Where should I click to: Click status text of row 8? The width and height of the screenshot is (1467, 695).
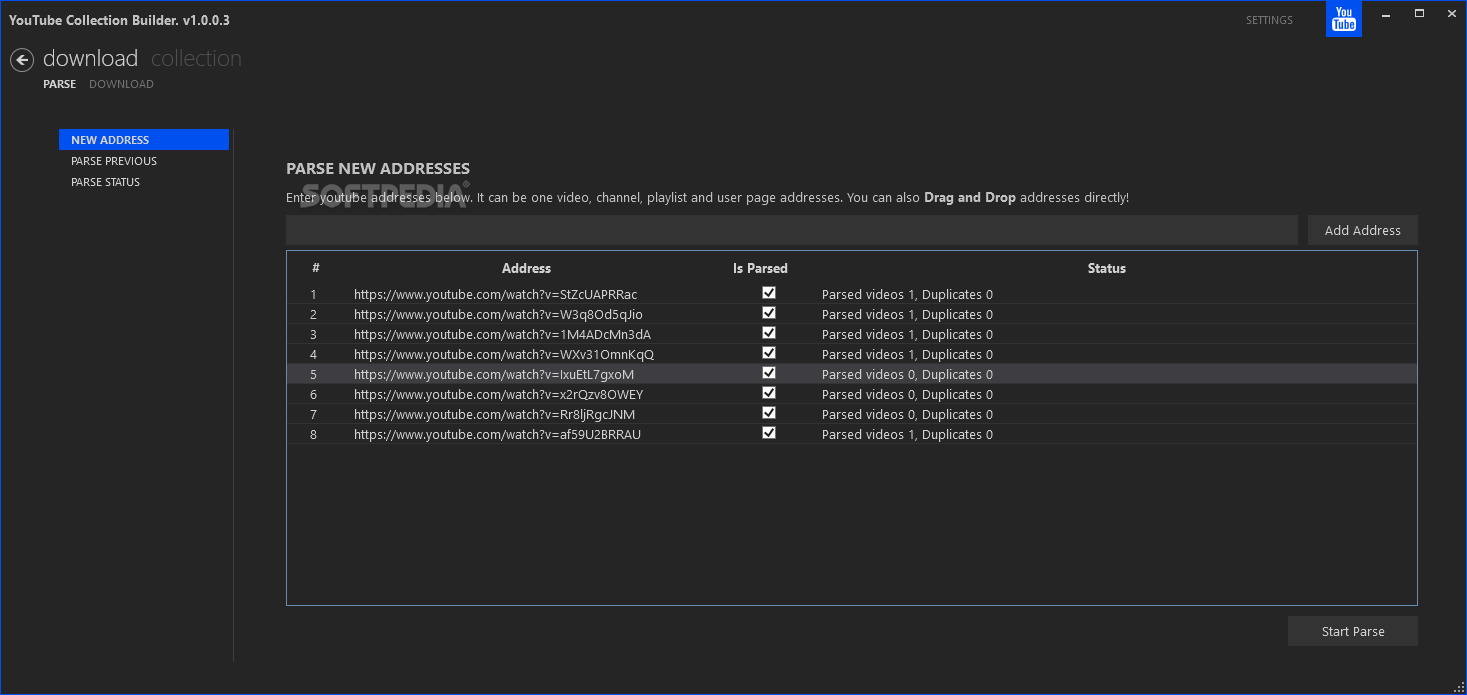click(907, 434)
